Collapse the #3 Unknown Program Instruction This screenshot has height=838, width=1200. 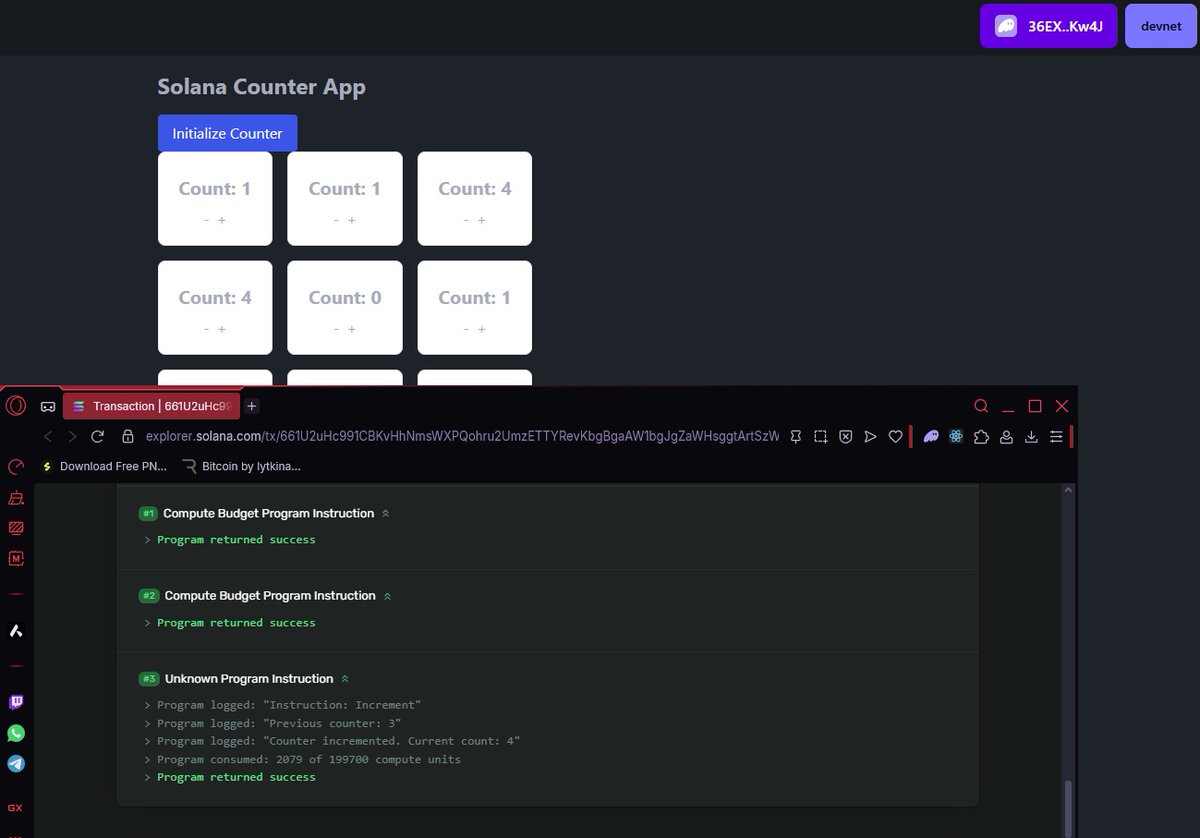(345, 679)
